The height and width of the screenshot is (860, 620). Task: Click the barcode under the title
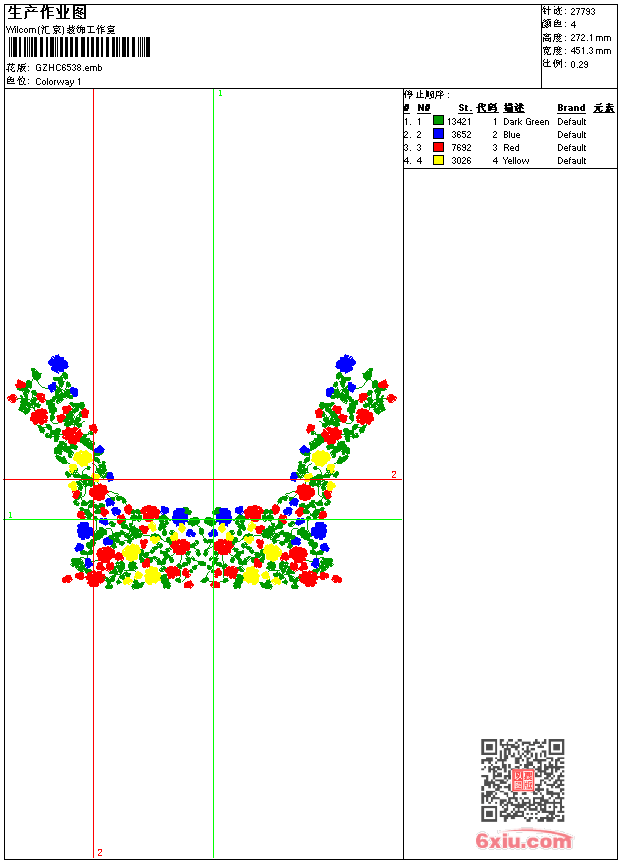click(78, 48)
